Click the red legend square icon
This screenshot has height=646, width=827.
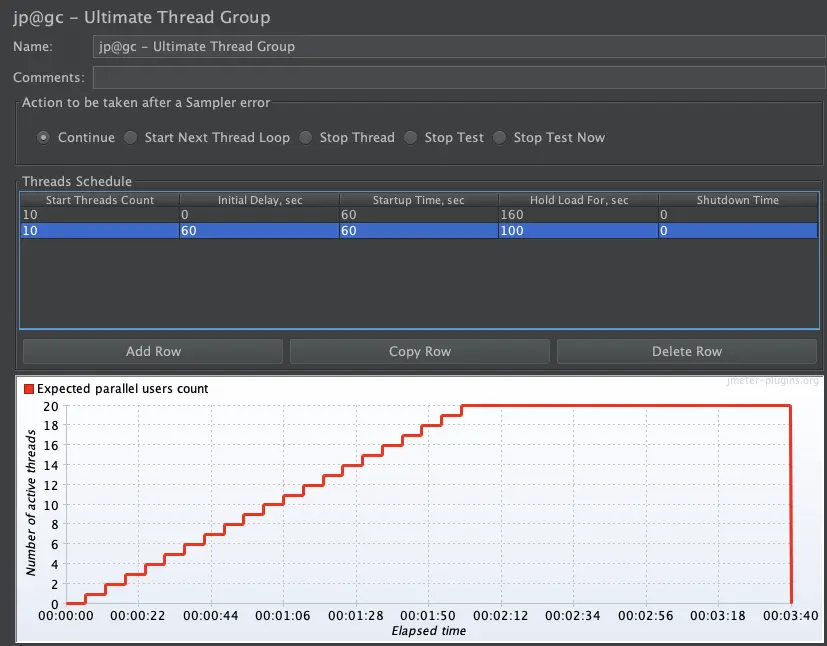29,389
